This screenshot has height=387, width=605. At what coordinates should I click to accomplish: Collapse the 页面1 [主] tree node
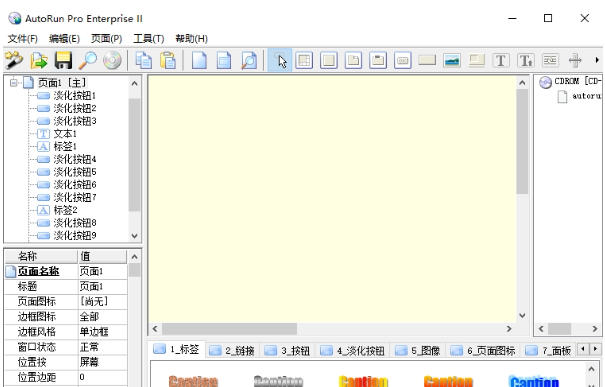(14, 83)
